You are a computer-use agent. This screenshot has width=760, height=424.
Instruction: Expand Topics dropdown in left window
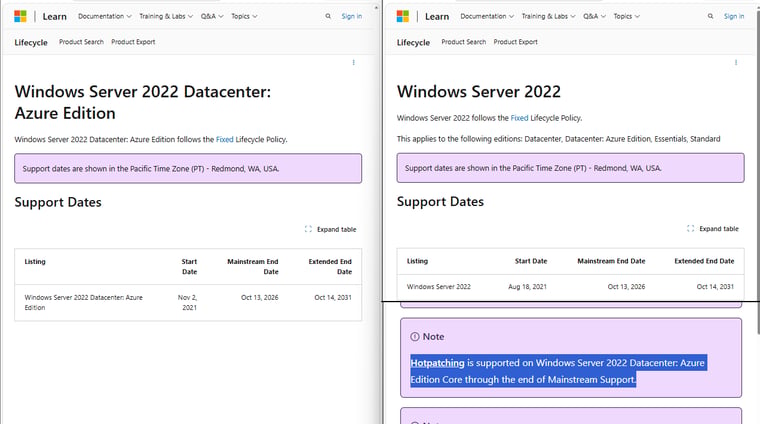click(x=244, y=16)
